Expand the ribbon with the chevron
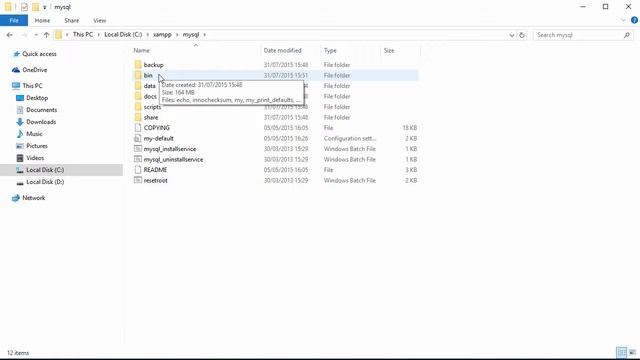Viewport: 640px width, 360px height. coord(623,20)
